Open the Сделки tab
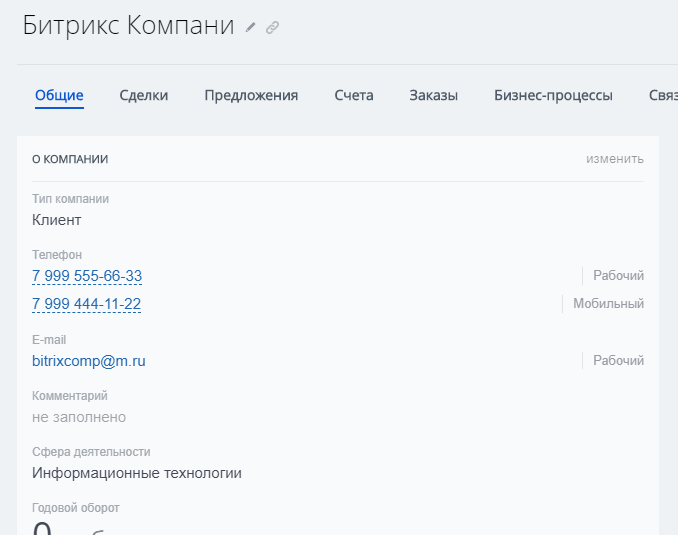The width and height of the screenshot is (678, 535). (144, 96)
